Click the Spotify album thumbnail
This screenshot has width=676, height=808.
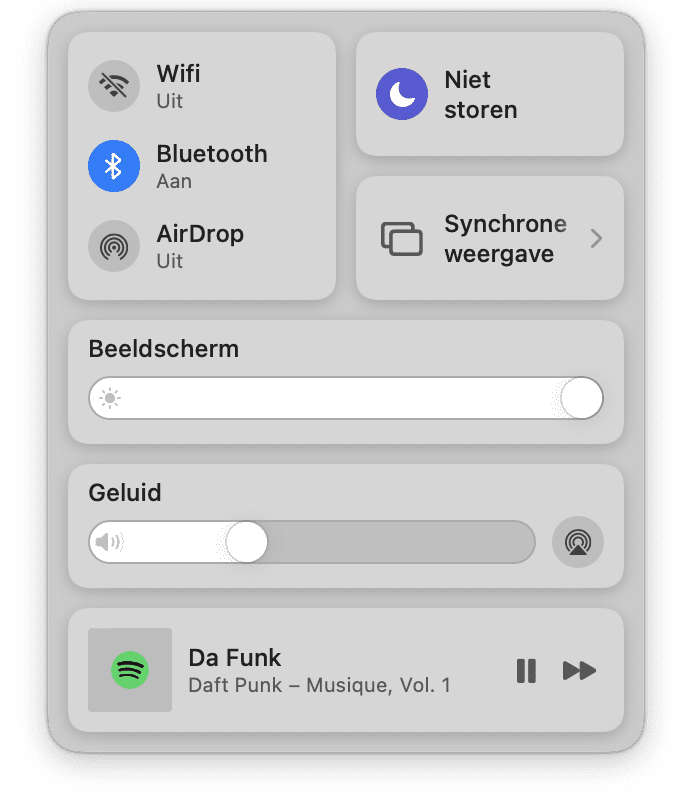click(130, 670)
